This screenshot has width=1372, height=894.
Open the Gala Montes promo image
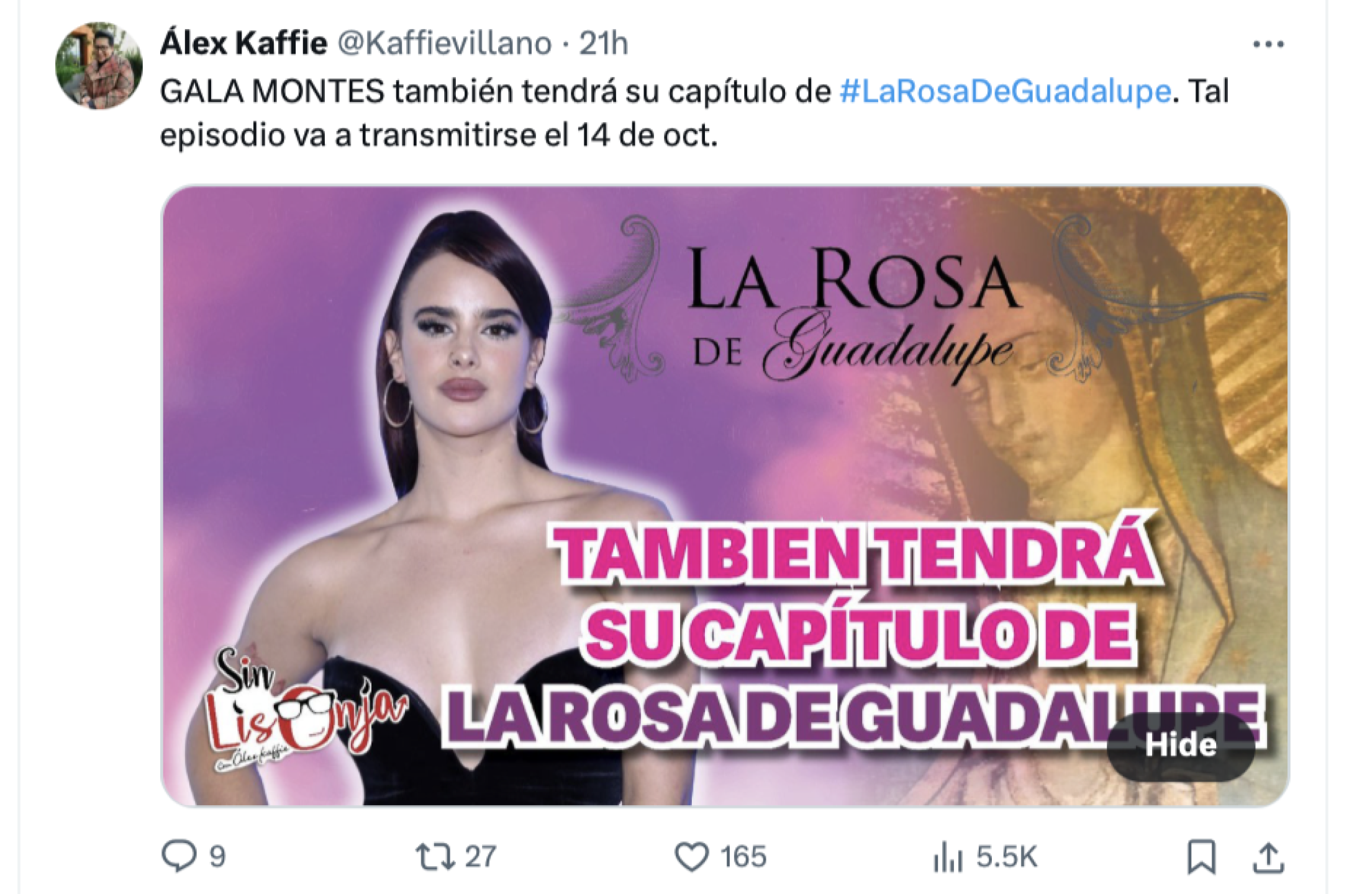tap(725, 496)
